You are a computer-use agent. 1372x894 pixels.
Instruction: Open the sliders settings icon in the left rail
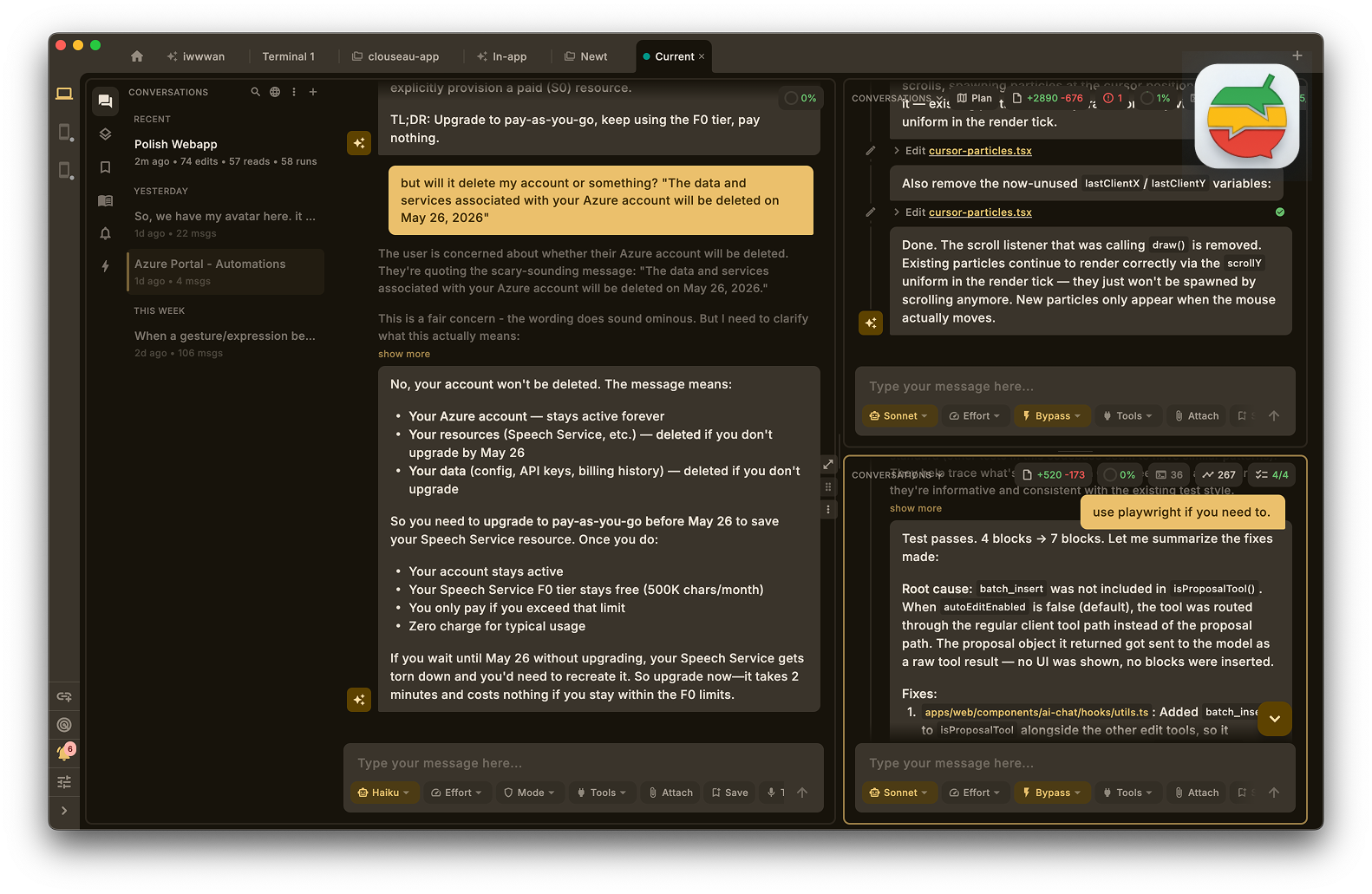tap(64, 782)
